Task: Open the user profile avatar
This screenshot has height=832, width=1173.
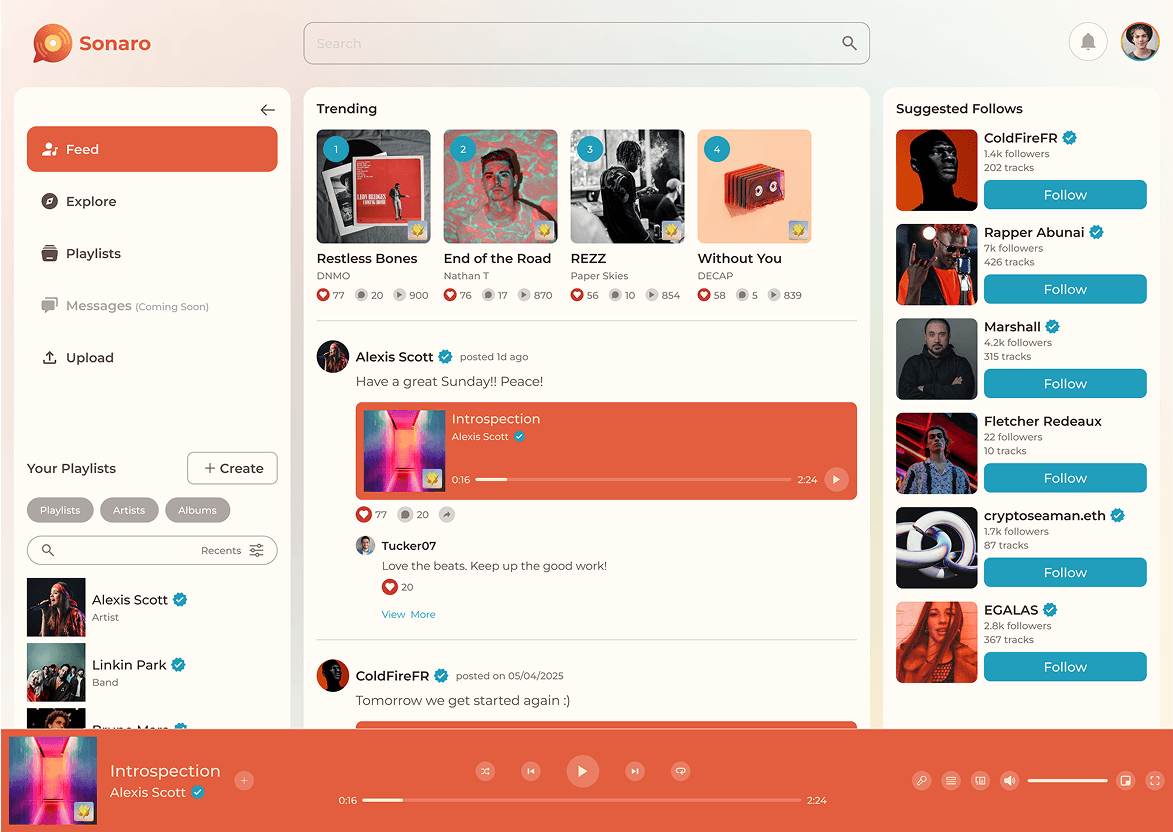Action: (1139, 42)
